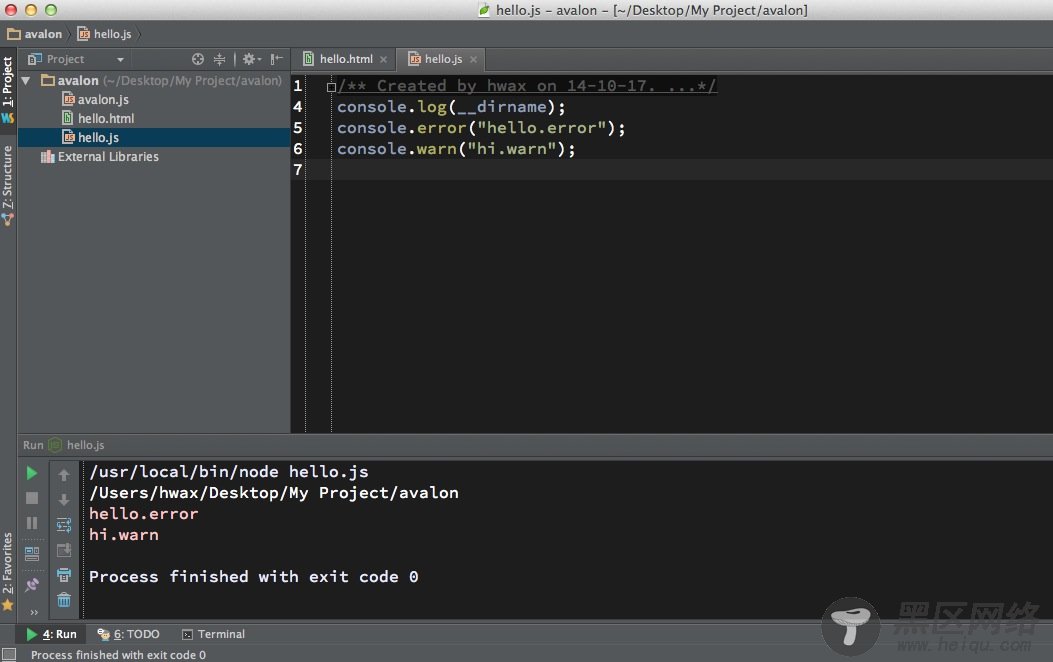Open the 2: Favorites side panel
1053x662 pixels.
tap(7, 571)
